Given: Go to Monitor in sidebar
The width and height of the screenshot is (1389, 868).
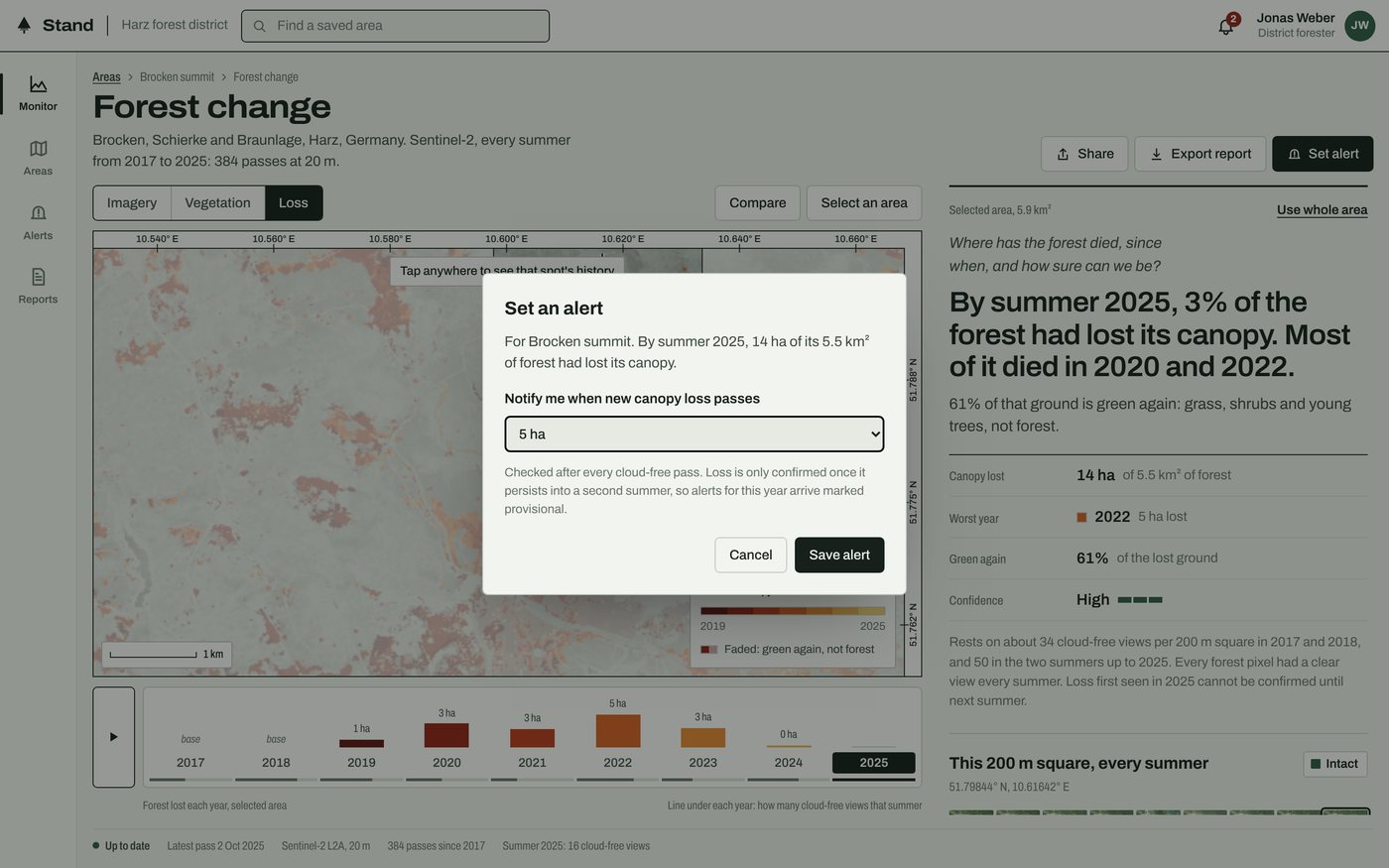Looking at the screenshot, I should coord(38,93).
